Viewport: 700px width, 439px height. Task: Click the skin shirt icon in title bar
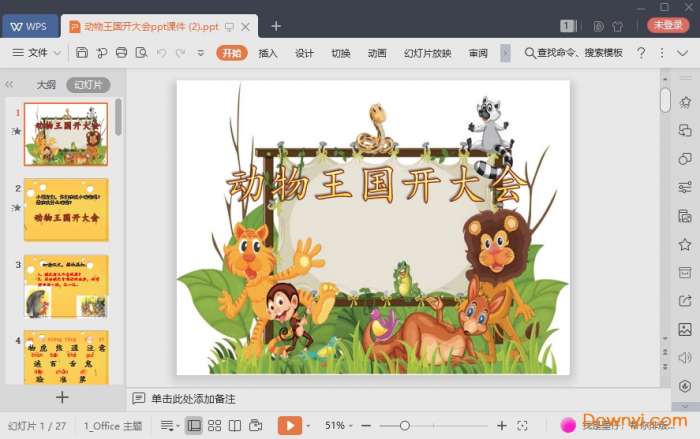(618, 26)
